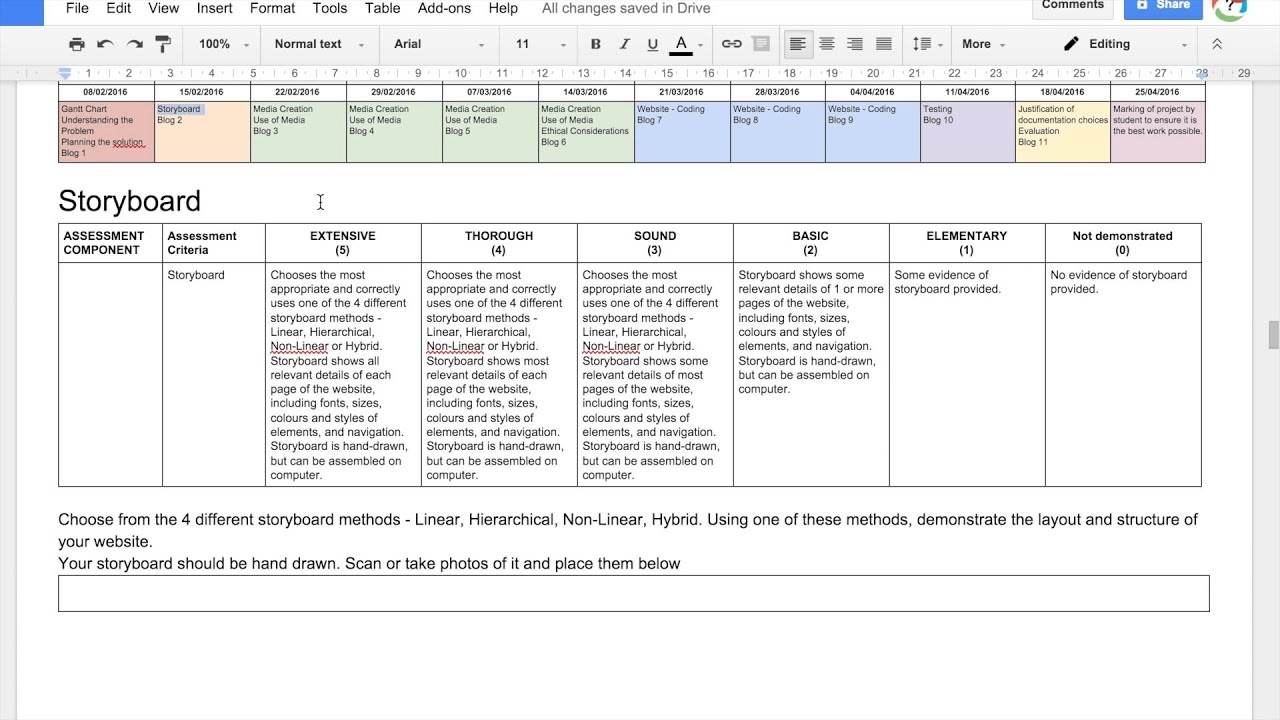Click the Gantt Chart Blog 1 cell
The width and height of the screenshot is (1280, 720).
click(106, 131)
